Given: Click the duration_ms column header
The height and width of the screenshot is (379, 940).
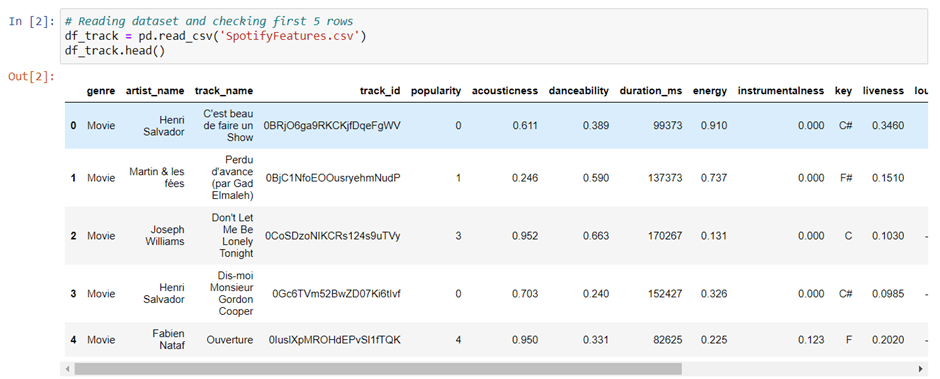Looking at the screenshot, I should coord(650,91).
